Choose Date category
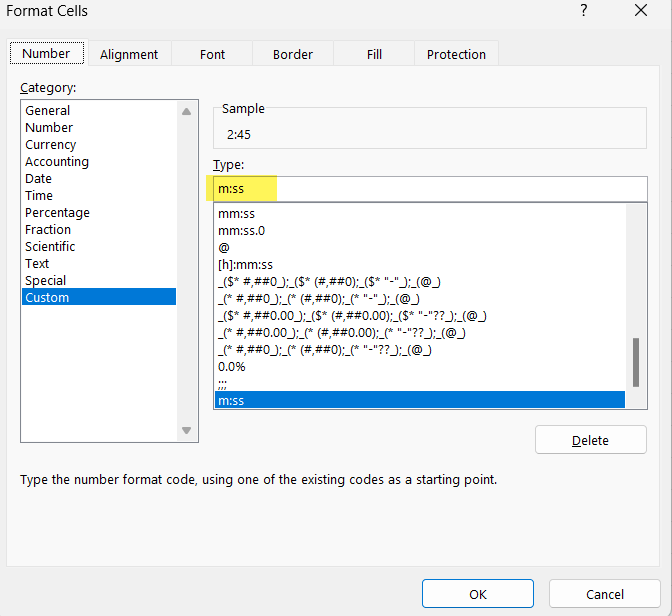This screenshot has height=616, width=672. tap(99, 178)
